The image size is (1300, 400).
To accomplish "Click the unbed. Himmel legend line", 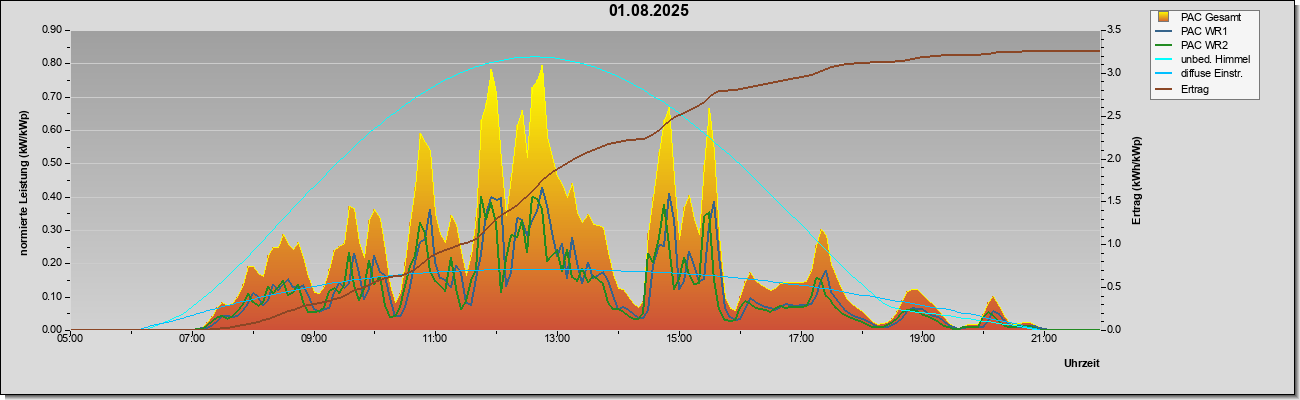I will [x=1163, y=60].
